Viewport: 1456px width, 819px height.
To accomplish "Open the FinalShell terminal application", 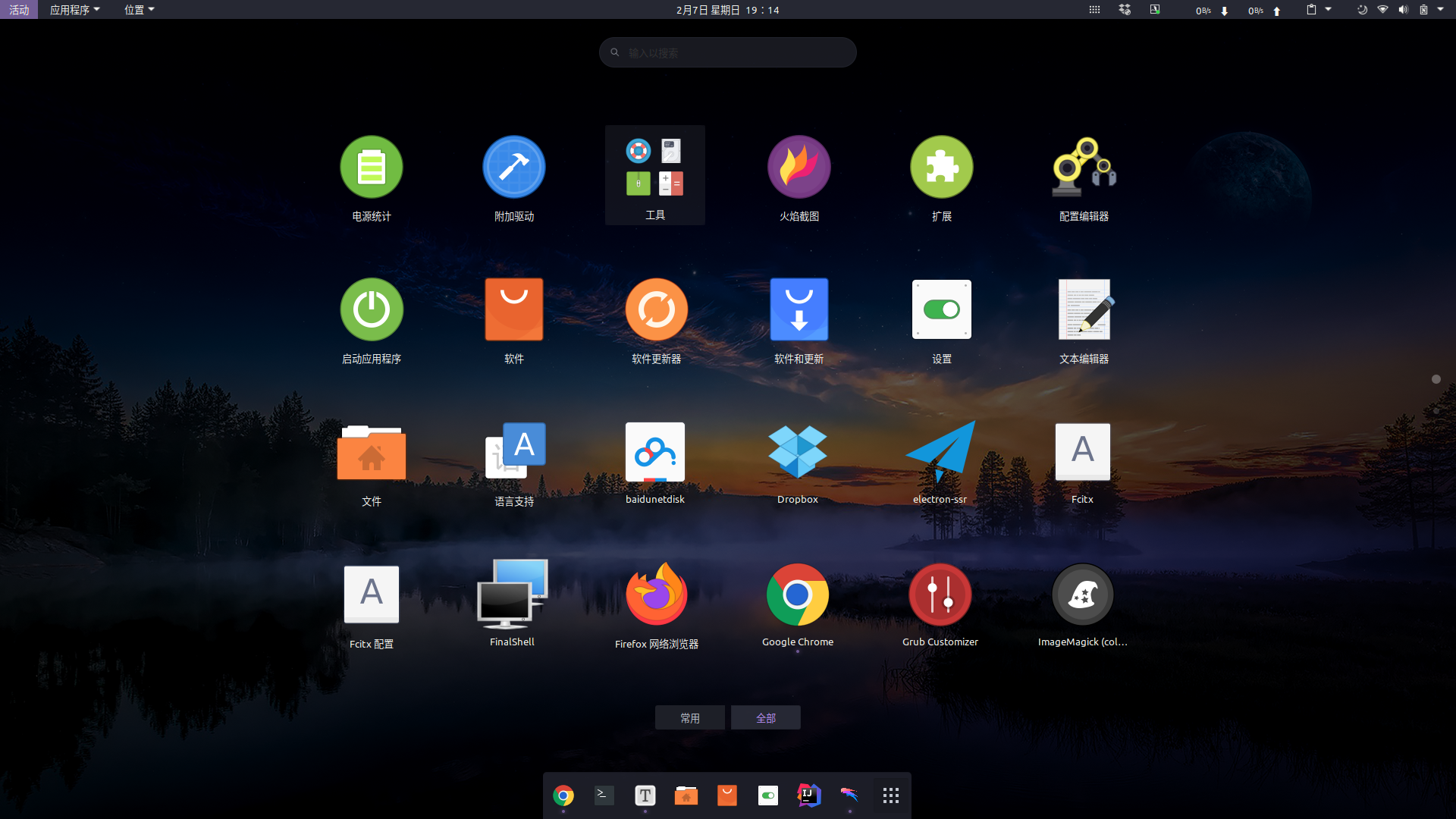I will 512,595.
